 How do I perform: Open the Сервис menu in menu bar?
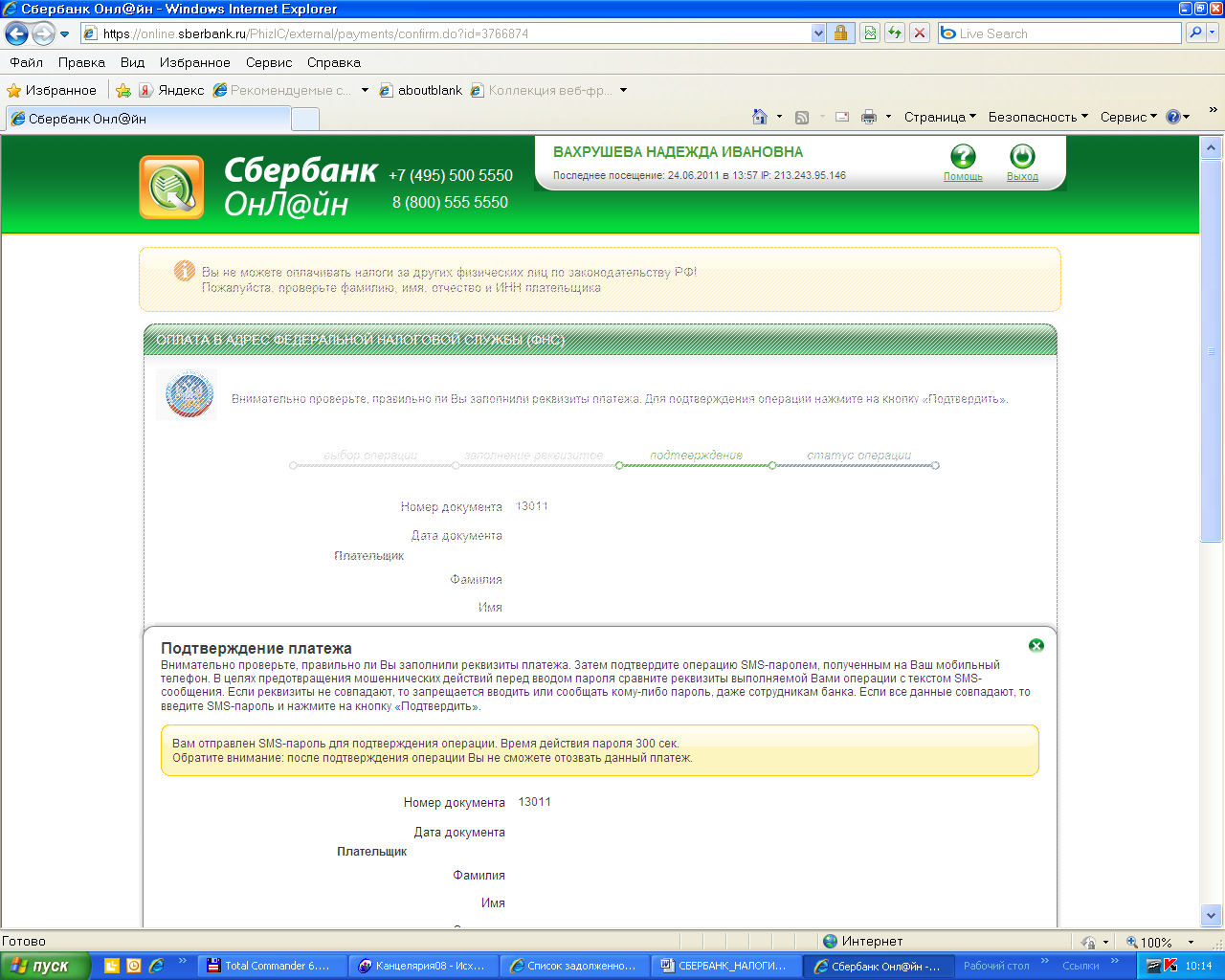pos(269,62)
